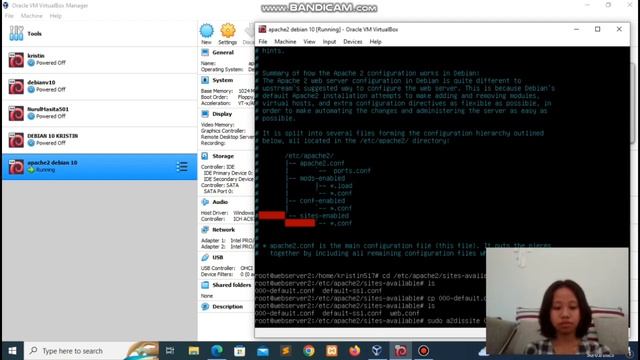Image resolution: width=640 pixels, height=360 pixels.
Task: Open the Network details section
Action: point(223,230)
